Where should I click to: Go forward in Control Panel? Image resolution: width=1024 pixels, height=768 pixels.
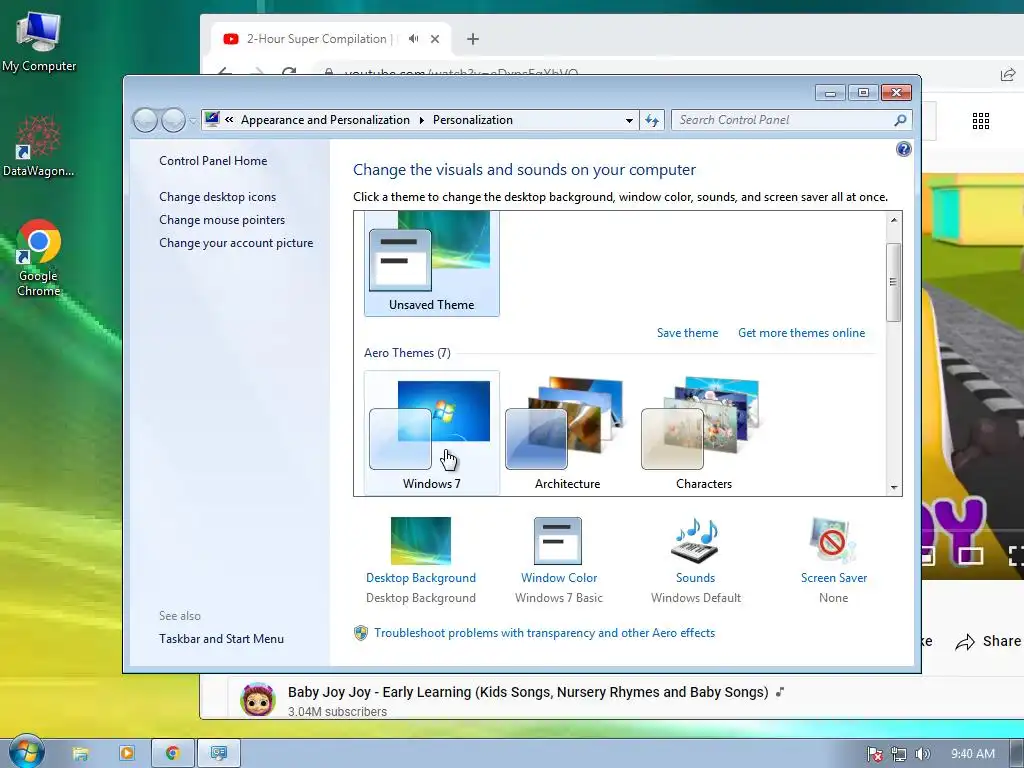(173, 120)
